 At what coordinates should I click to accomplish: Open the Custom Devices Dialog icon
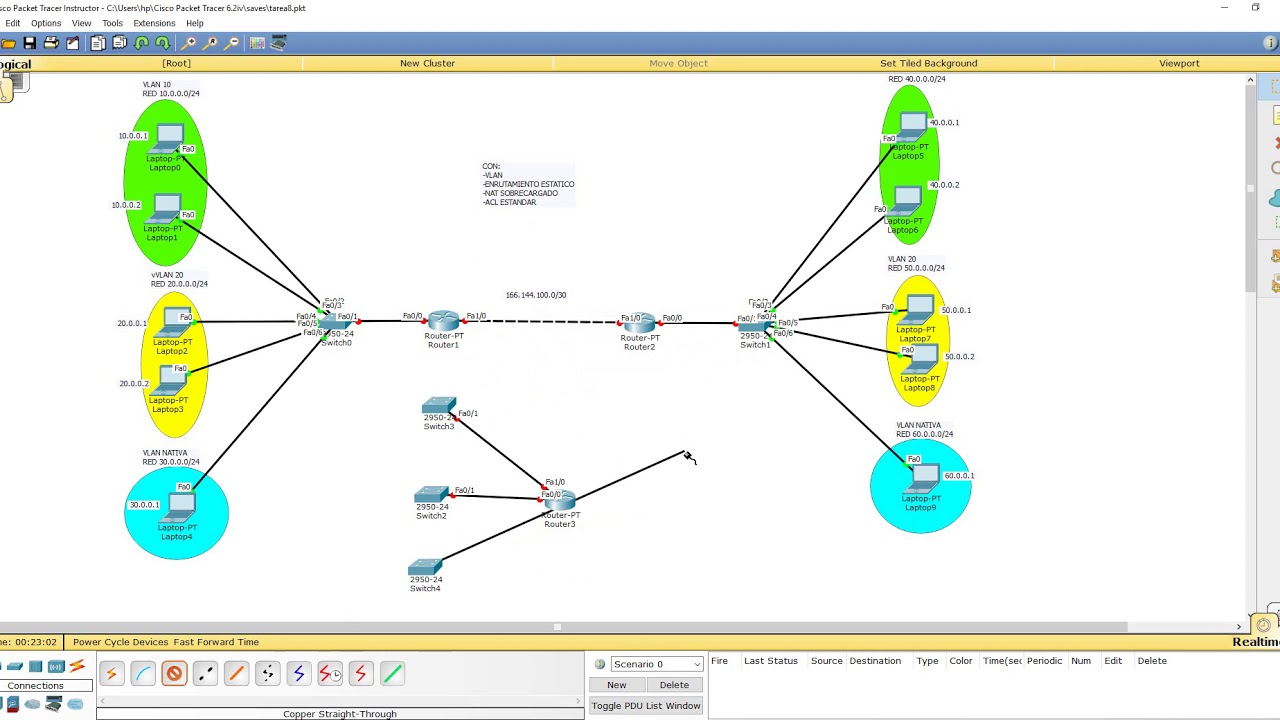click(279, 43)
